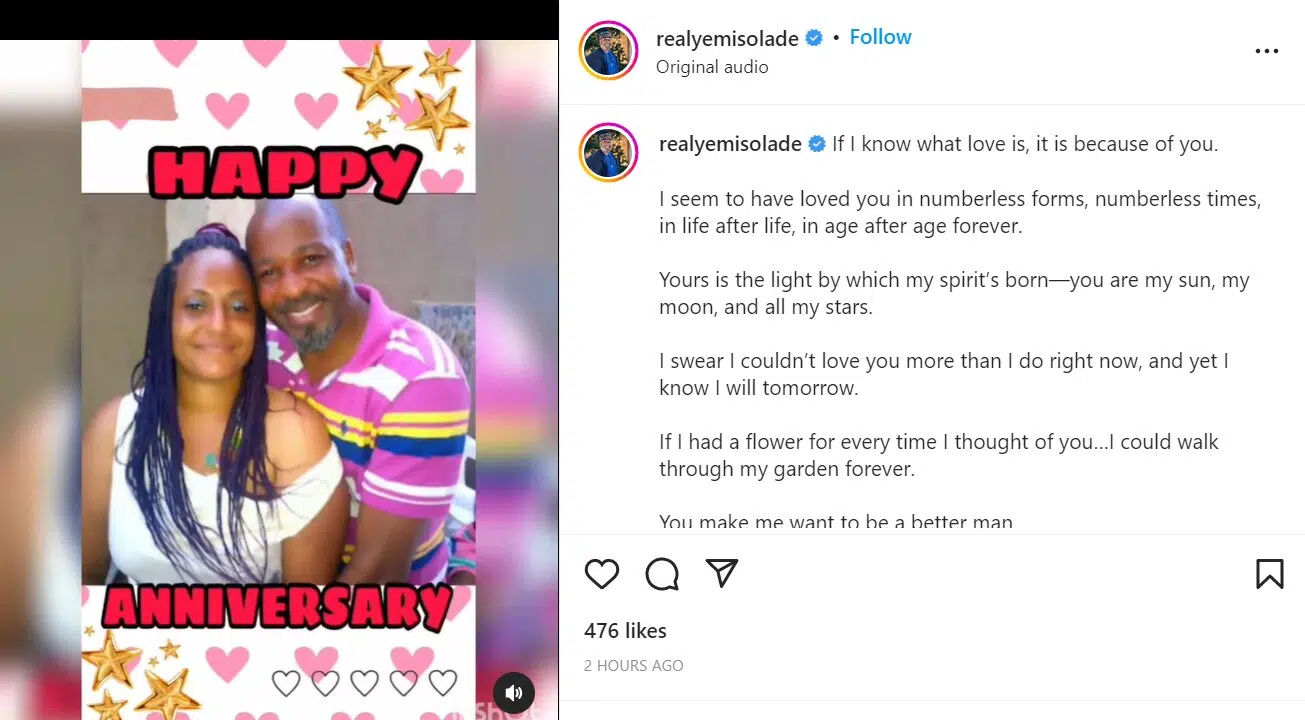This screenshot has height=720, width=1305.
Task: Click the verified badge beside the header username
Action: tap(813, 37)
